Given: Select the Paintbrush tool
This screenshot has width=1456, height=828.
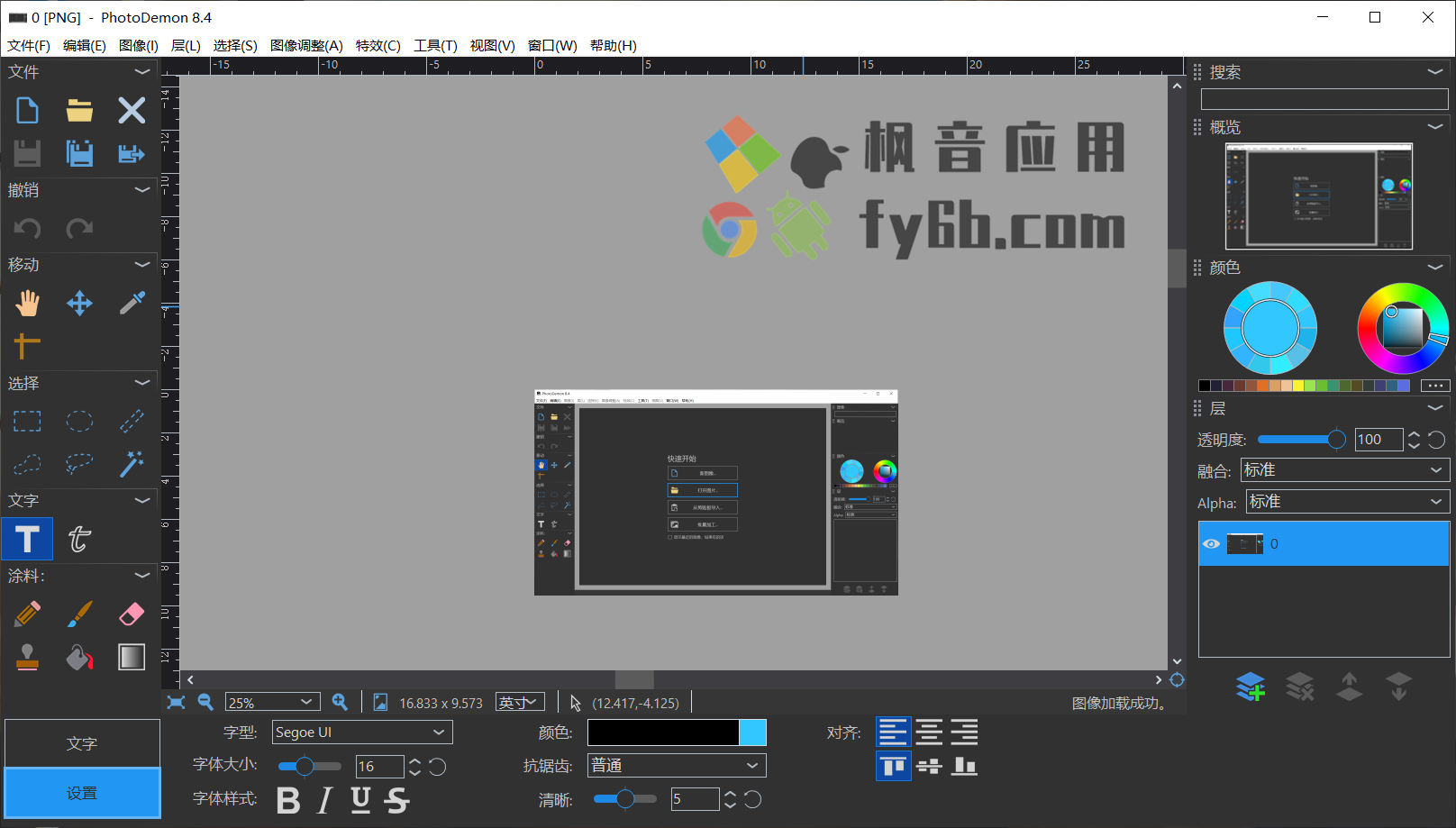Looking at the screenshot, I should tap(79, 614).
